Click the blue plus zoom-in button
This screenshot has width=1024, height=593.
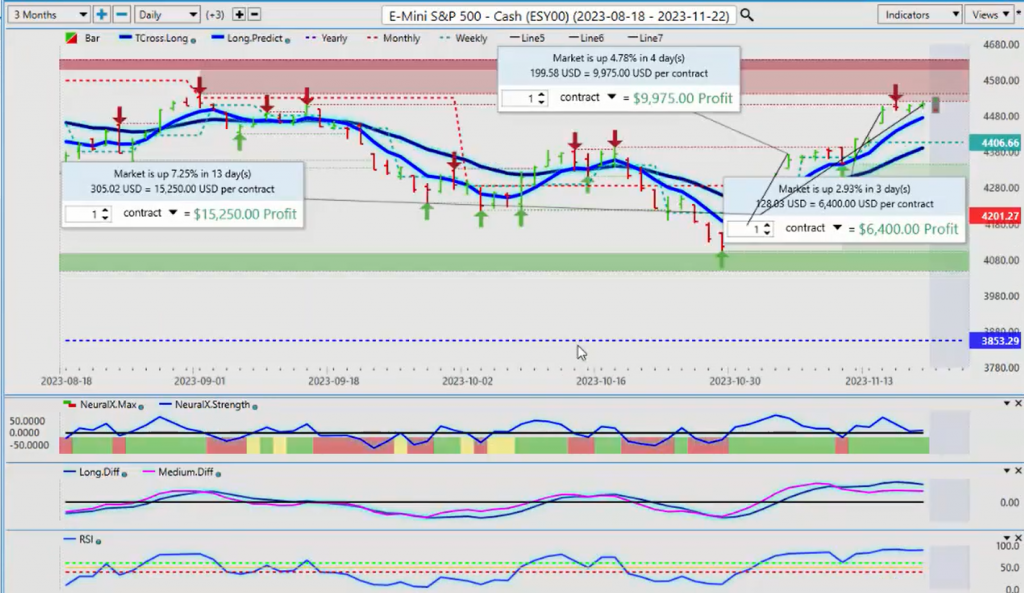click(102, 15)
